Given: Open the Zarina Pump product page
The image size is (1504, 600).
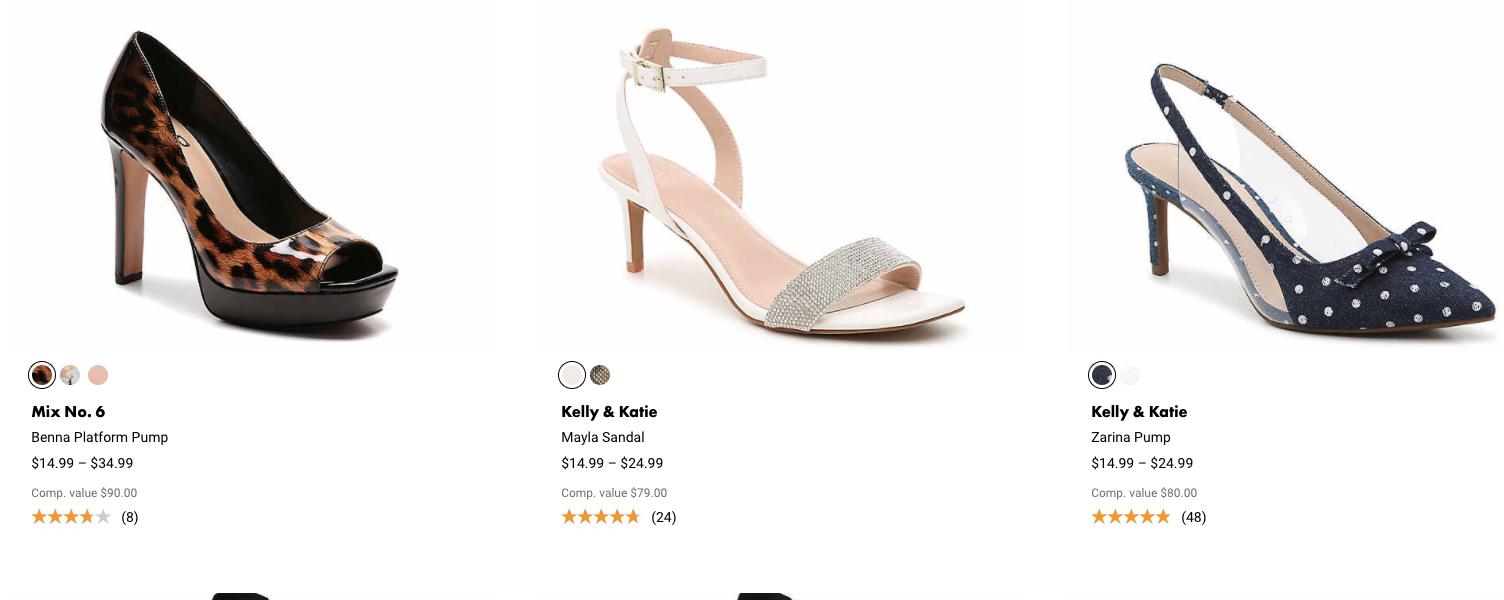Looking at the screenshot, I should pyautogui.click(x=1130, y=437).
